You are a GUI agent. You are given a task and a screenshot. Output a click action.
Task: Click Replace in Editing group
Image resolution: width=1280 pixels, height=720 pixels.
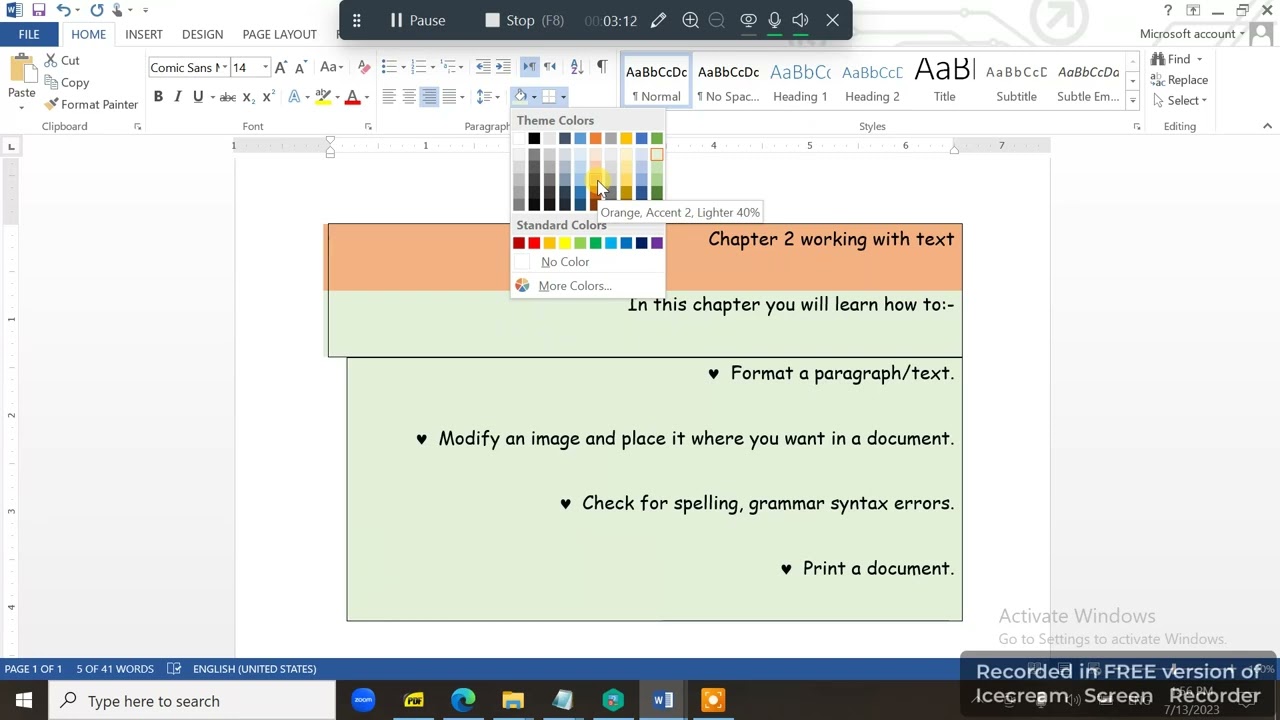[x=1179, y=80]
